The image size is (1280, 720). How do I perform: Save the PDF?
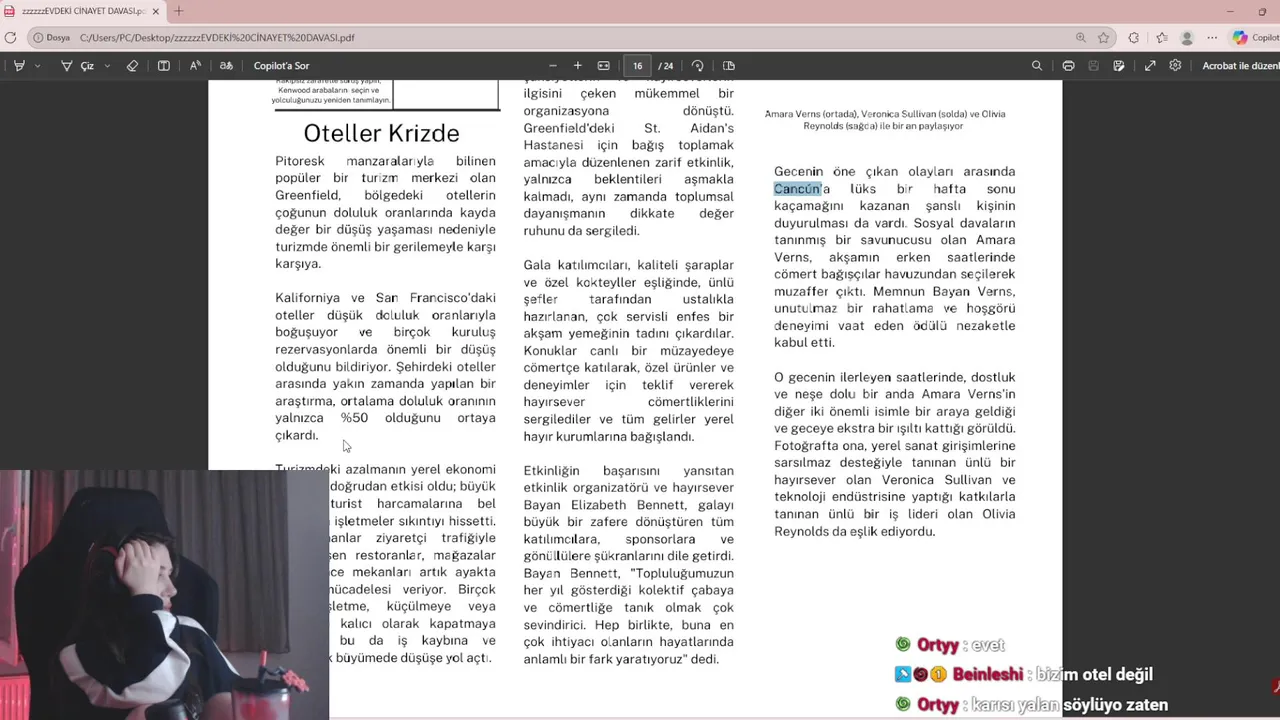coord(1093,66)
